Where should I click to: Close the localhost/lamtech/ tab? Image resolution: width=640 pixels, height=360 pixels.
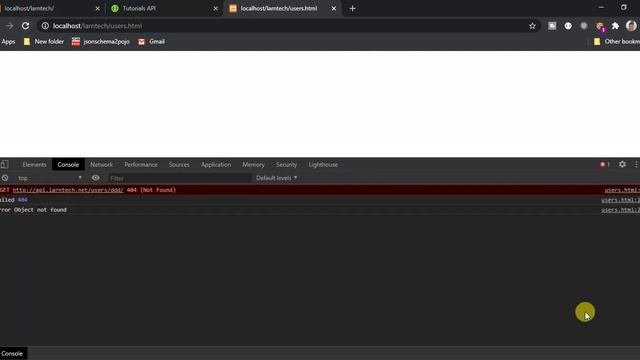[98, 8]
